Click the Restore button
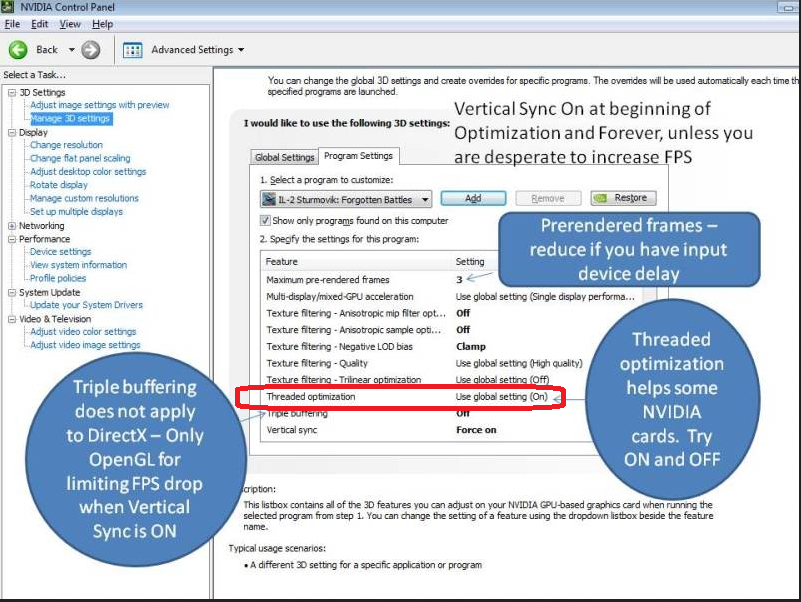Screen dimensions: 801x602 coord(623,198)
